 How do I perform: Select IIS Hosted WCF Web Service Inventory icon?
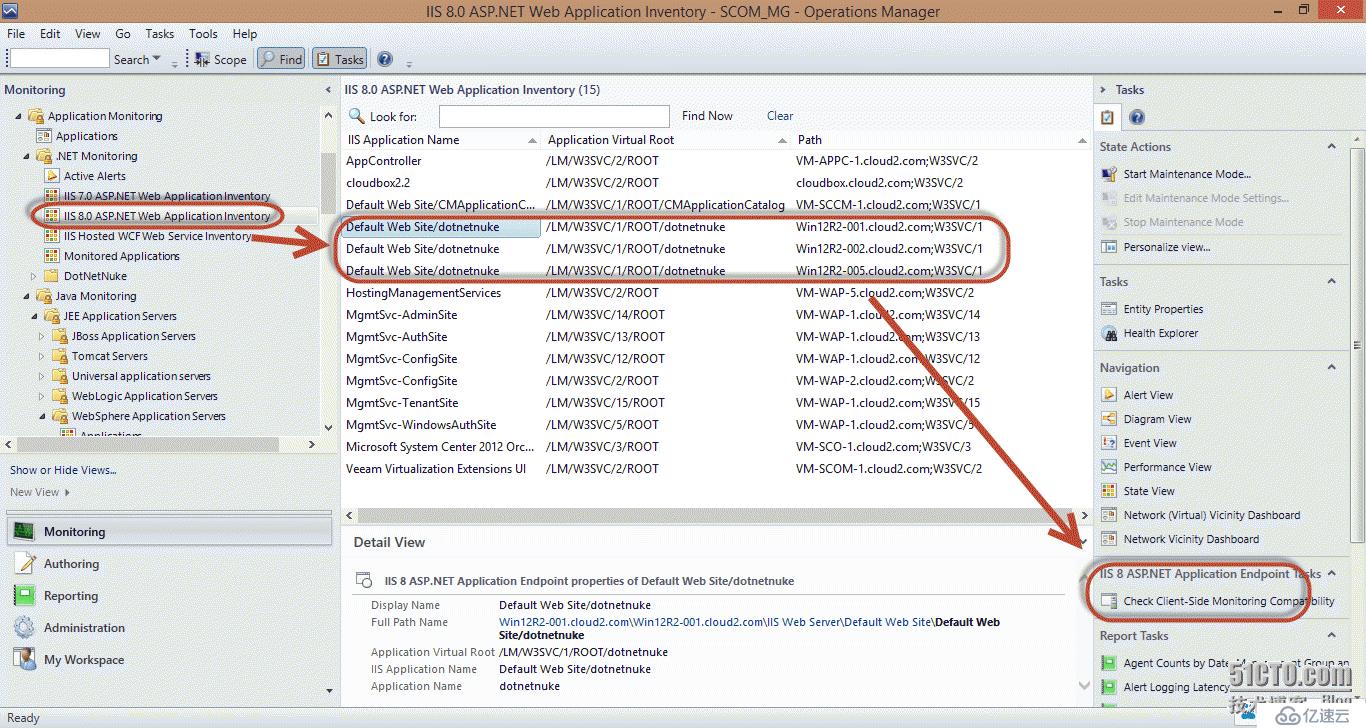coord(54,236)
